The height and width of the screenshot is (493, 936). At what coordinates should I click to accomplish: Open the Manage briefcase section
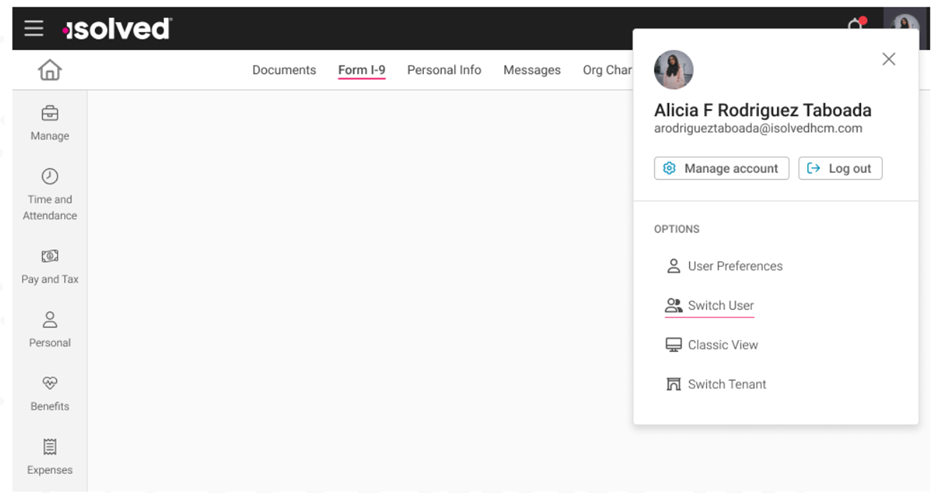point(50,123)
